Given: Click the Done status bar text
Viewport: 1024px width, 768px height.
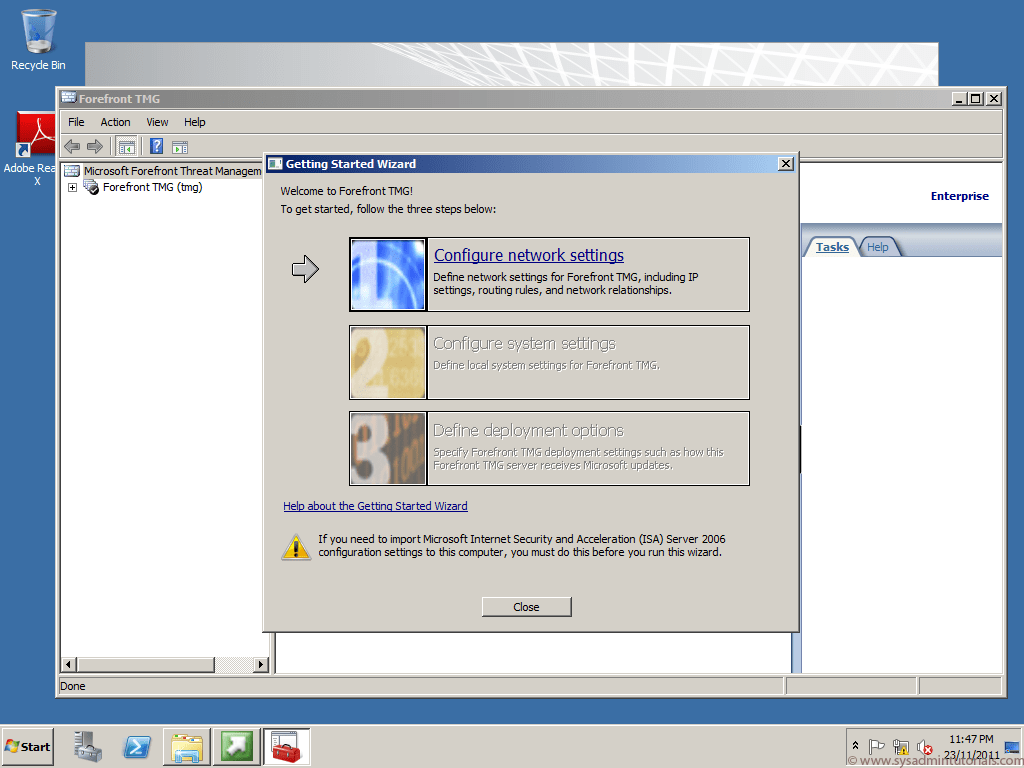Looking at the screenshot, I should point(72,686).
